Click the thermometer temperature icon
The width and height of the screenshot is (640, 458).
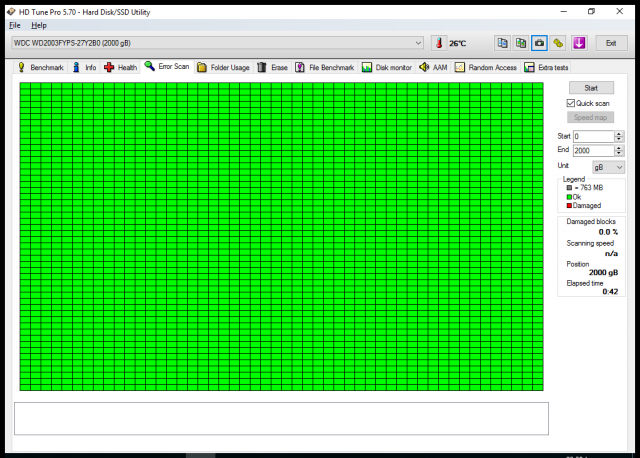click(439, 43)
